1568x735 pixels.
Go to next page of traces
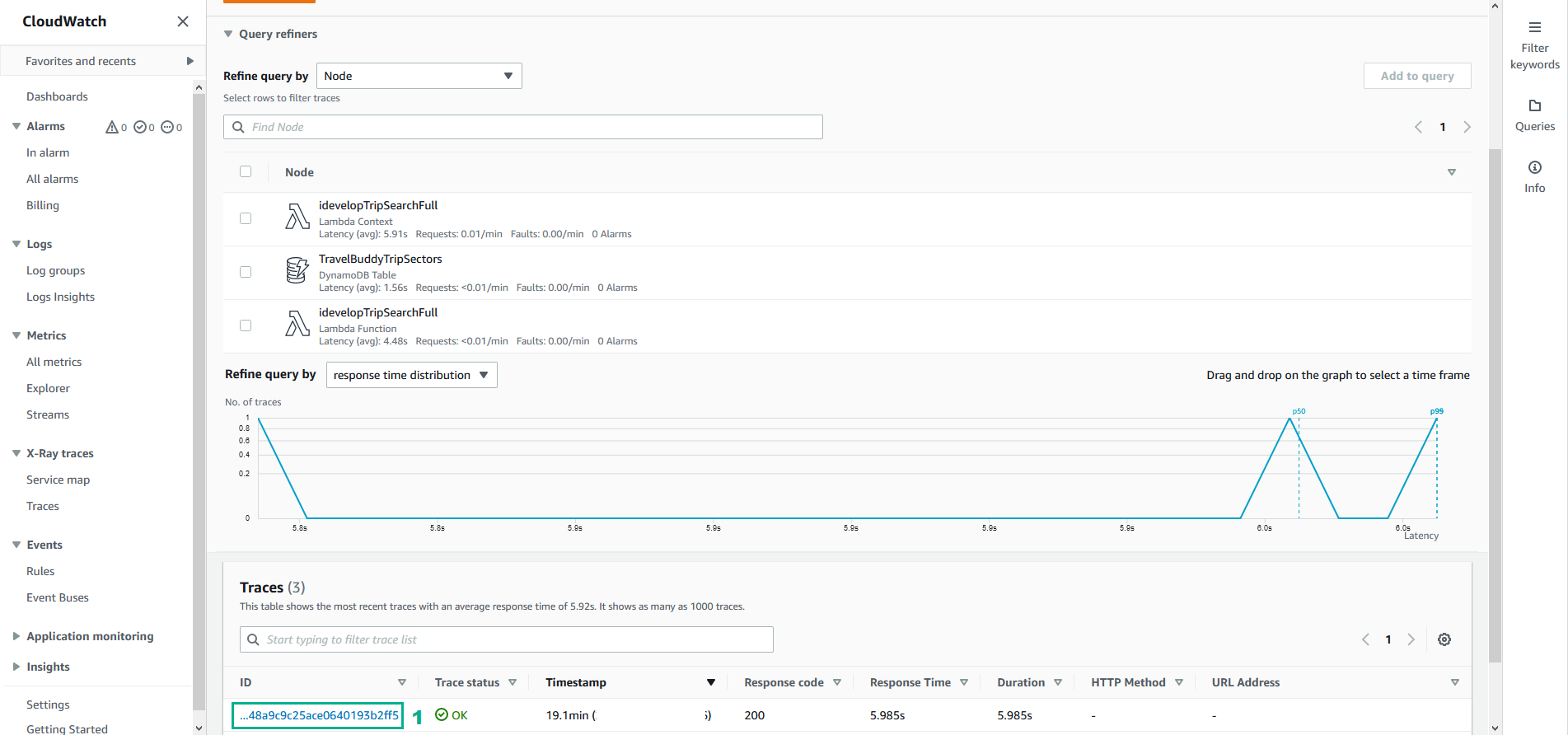click(x=1411, y=639)
